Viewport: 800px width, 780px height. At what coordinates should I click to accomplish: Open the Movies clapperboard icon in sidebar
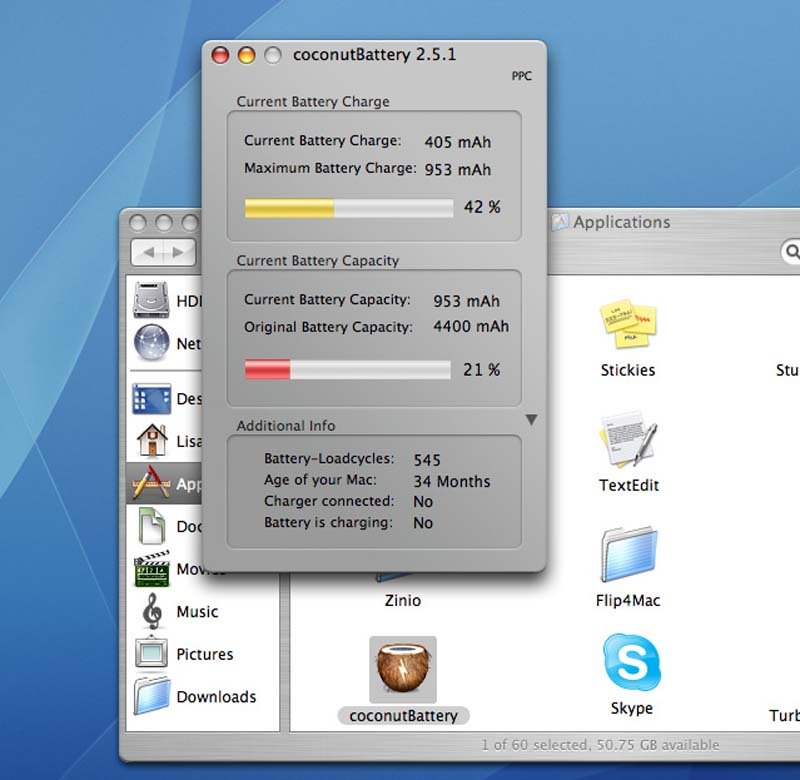pyautogui.click(x=152, y=568)
